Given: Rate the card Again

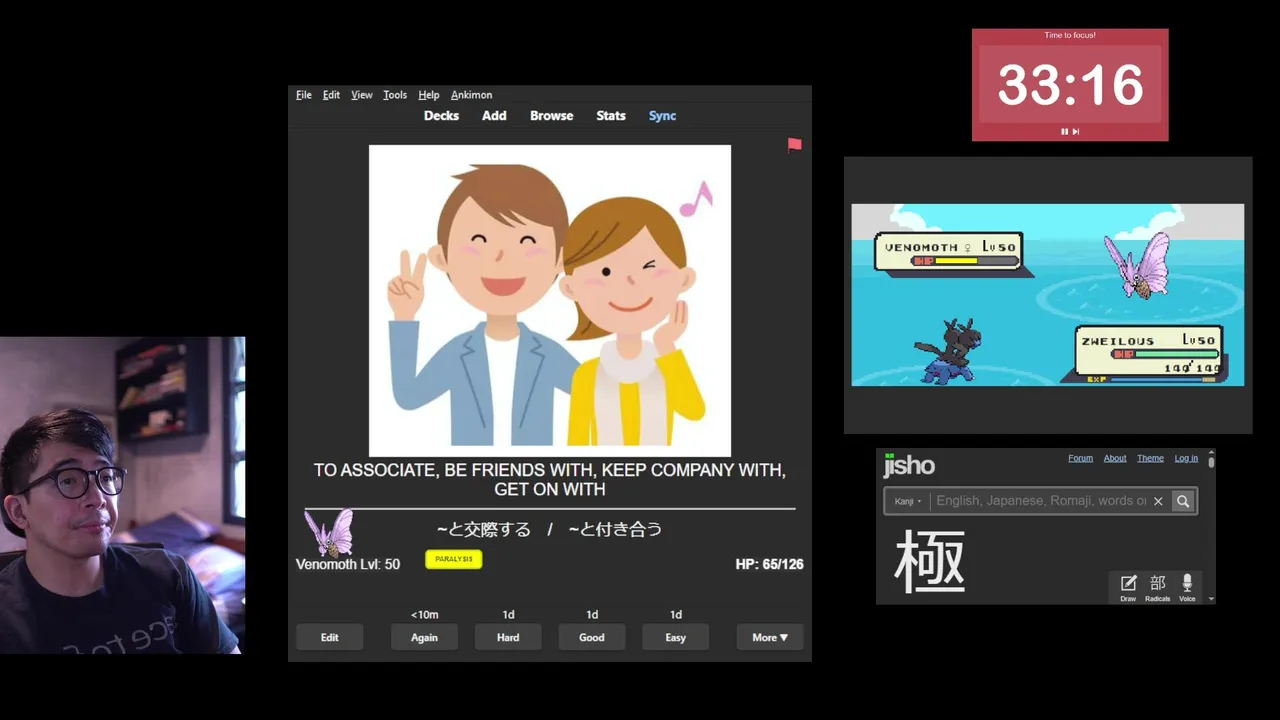Looking at the screenshot, I should tap(424, 637).
